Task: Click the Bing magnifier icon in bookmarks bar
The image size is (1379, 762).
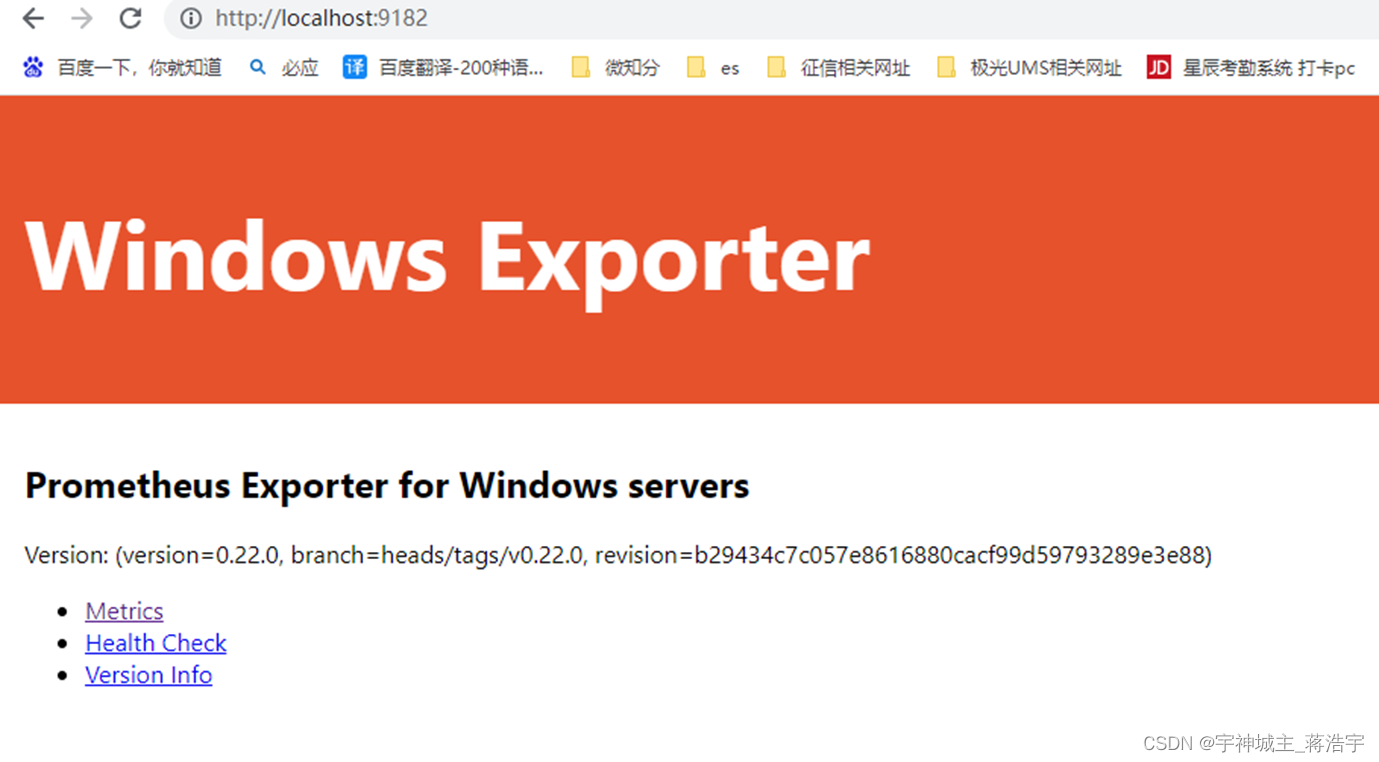Action: [x=258, y=66]
